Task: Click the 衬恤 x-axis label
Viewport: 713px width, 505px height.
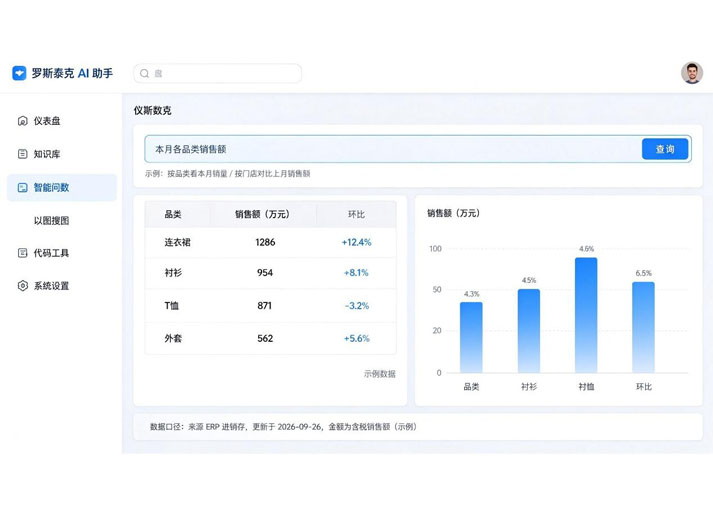Action: pos(586,387)
